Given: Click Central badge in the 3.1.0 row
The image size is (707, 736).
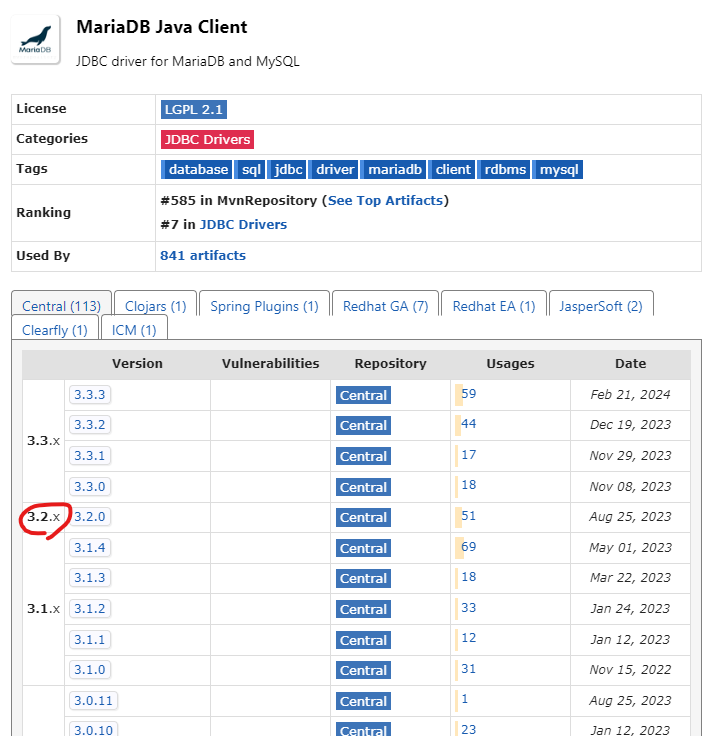Looking at the screenshot, I should 363,670.
